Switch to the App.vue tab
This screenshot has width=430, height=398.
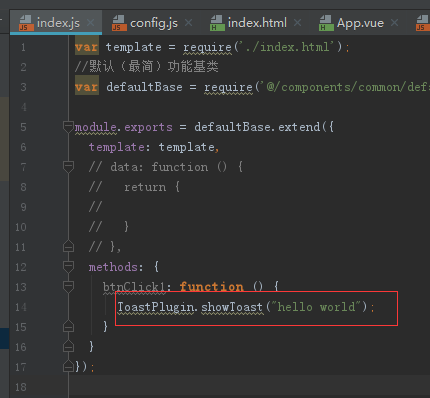point(360,23)
